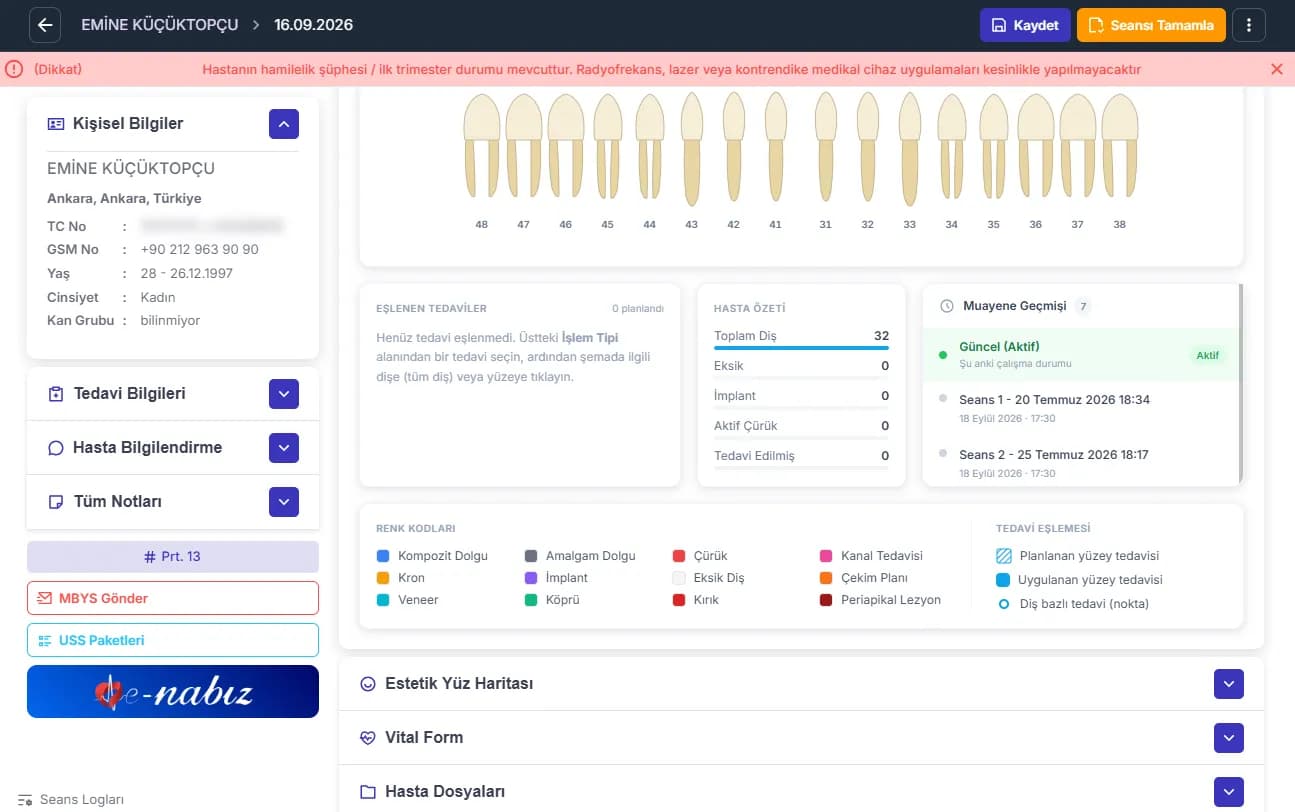Open Seans 1 - 20 Temmuz 2026 entry
Screen dimensions: 1295x812
[1080, 408]
